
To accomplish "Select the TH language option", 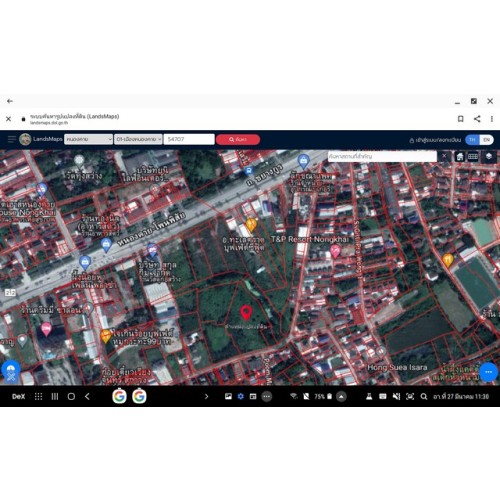I will tap(472, 140).
